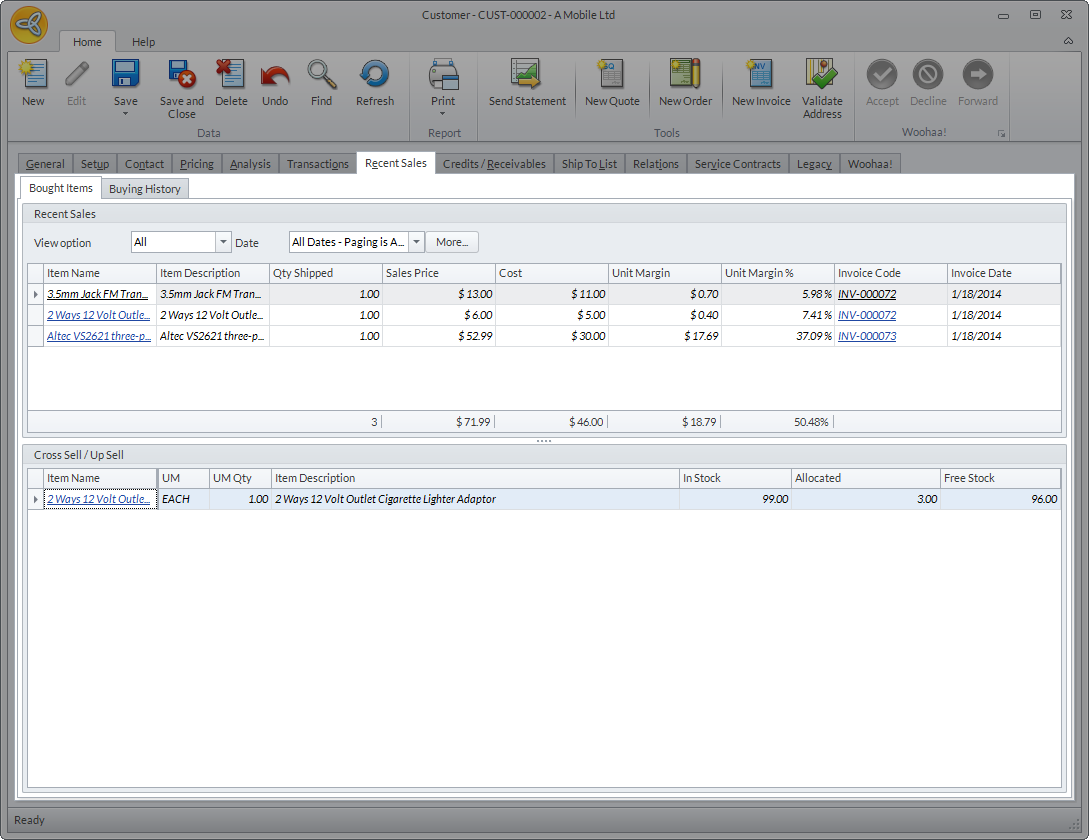This screenshot has width=1089, height=840.
Task: Expand the Save dropdown arrow
Action: pyautogui.click(x=126, y=114)
